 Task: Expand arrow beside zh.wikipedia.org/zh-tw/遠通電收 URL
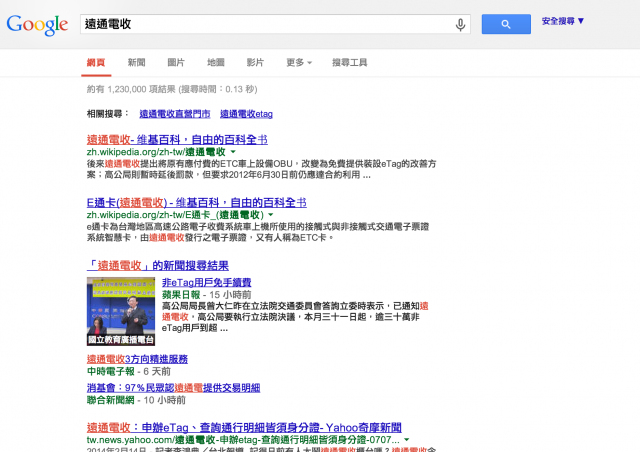233,152
